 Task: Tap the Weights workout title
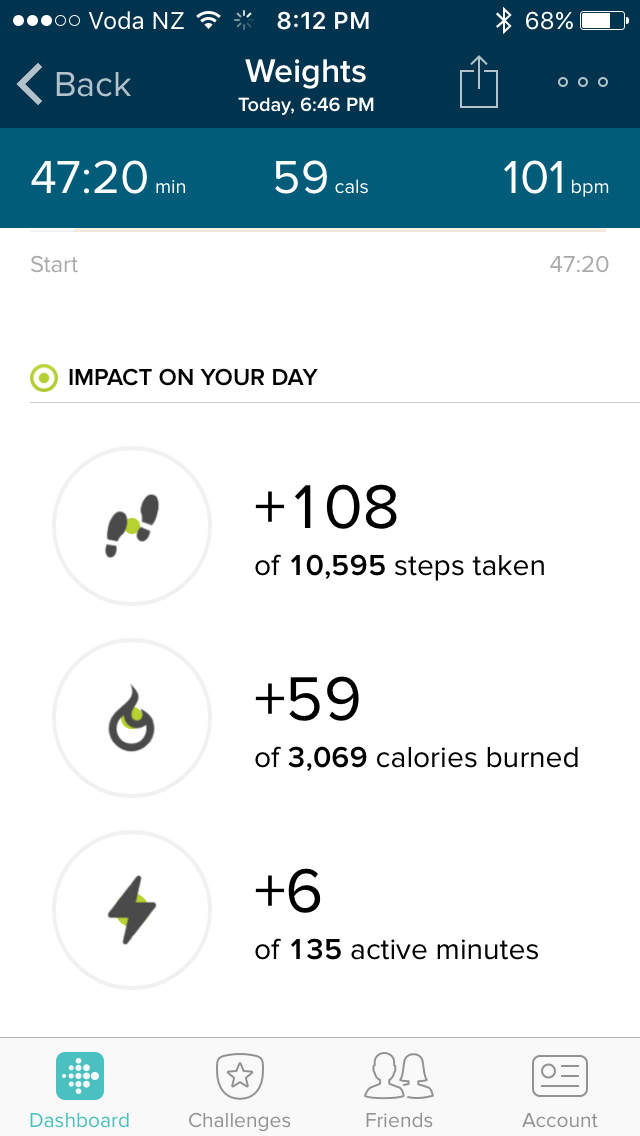tap(306, 72)
